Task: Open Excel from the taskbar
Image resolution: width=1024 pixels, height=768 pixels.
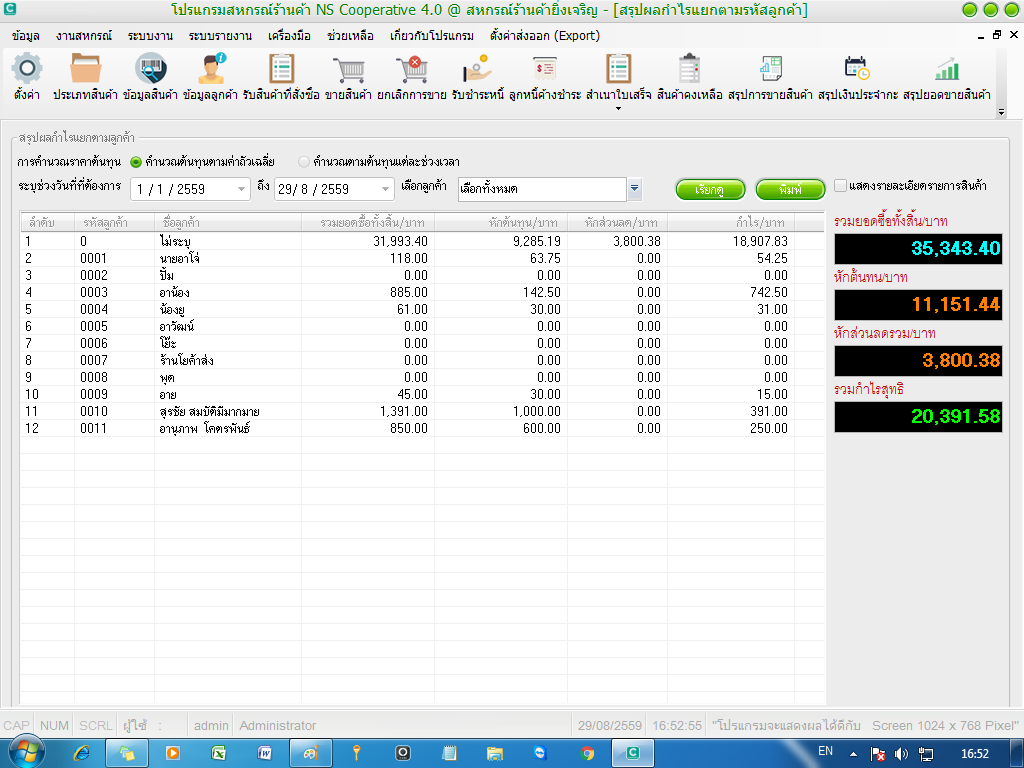Action: point(218,753)
